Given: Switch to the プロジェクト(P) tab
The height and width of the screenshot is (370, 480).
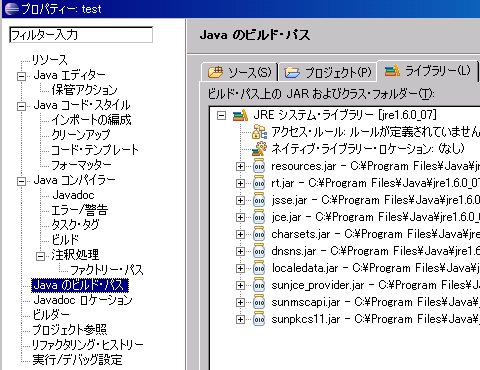Looking at the screenshot, I should pos(328,72).
